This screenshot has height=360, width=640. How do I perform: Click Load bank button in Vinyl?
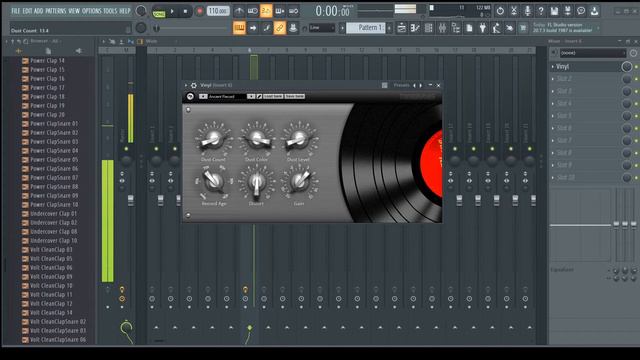[x=273, y=96]
